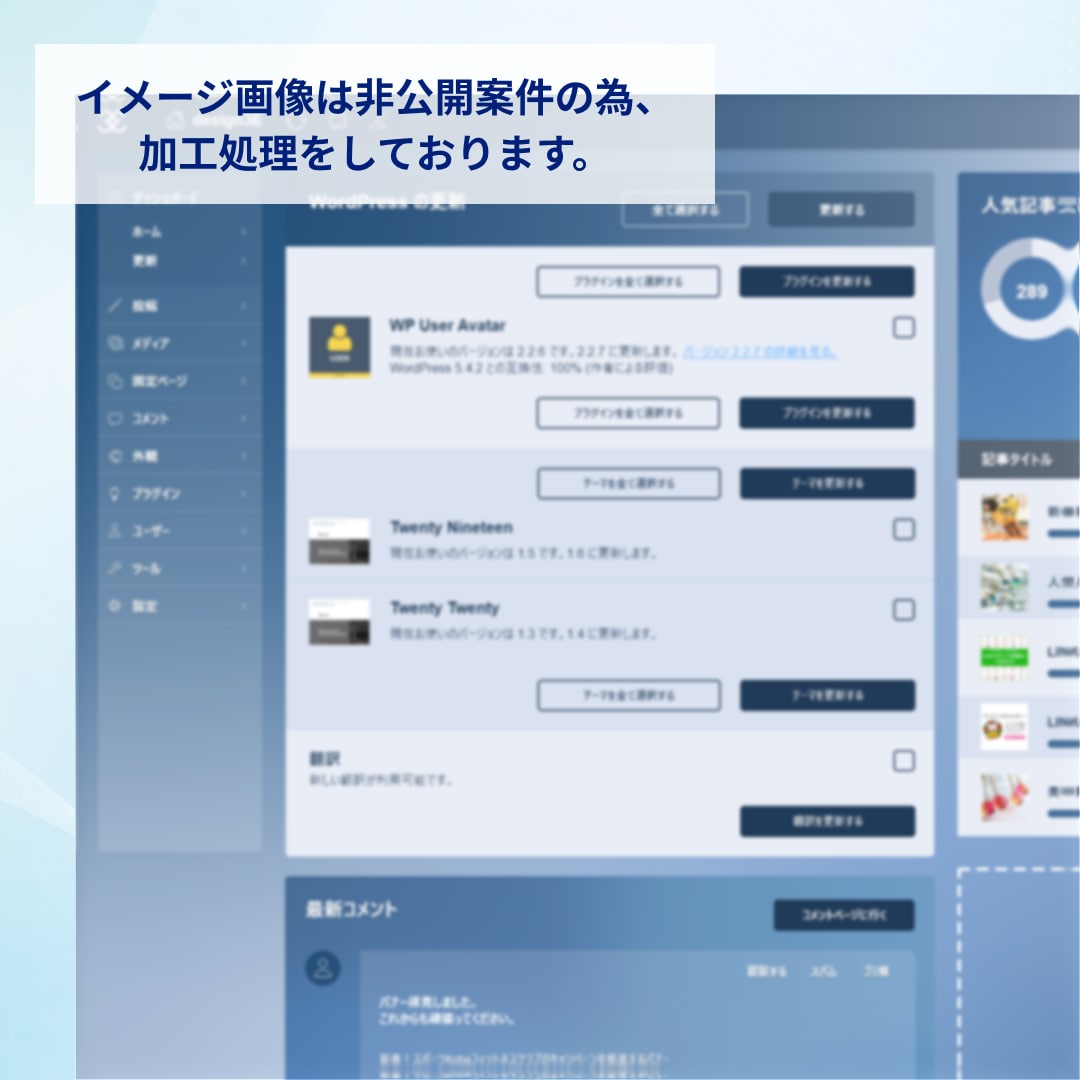Click the 設定 gear icon in sidebar
The image size is (1080, 1080).
(x=115, y=606)
